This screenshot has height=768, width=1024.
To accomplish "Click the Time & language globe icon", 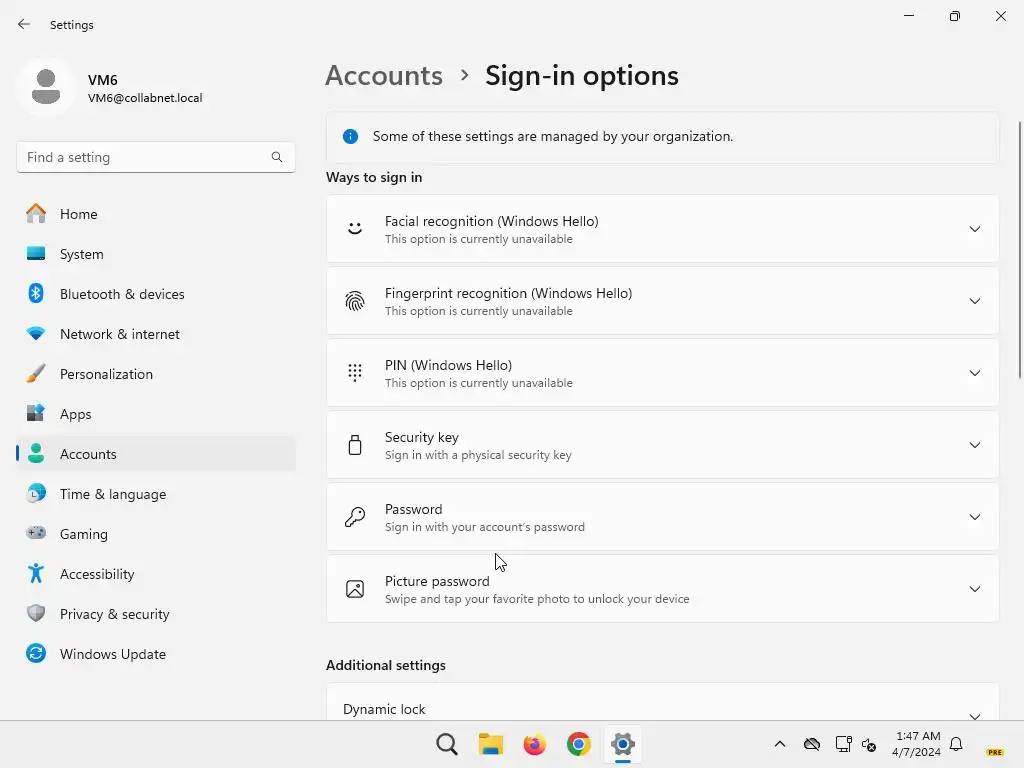I will click(36, 493).
